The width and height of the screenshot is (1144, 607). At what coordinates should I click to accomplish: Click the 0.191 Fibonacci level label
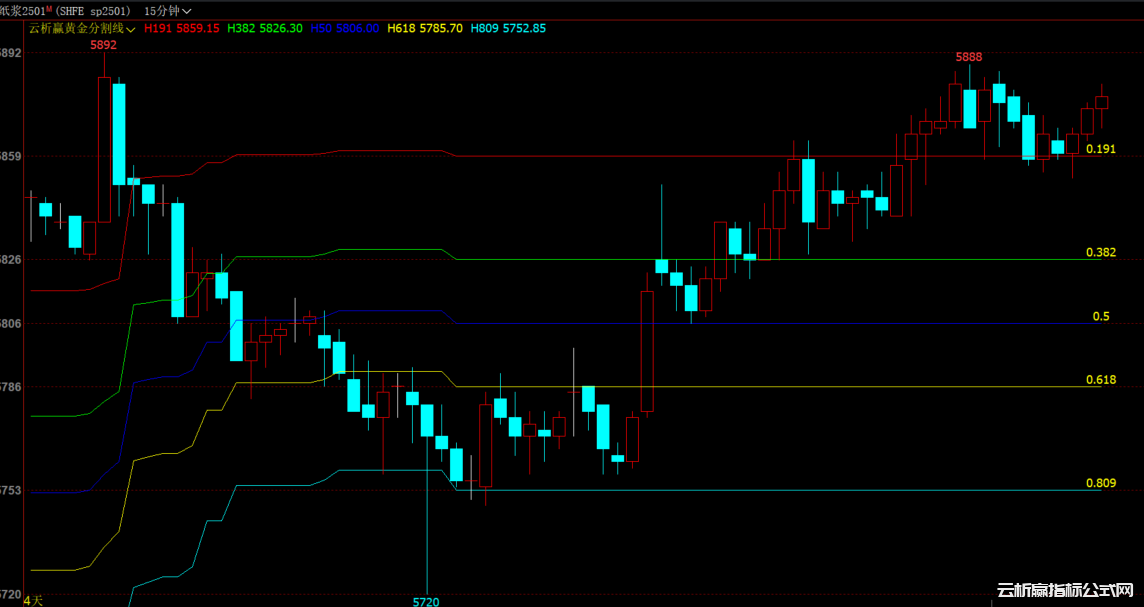1101,149
